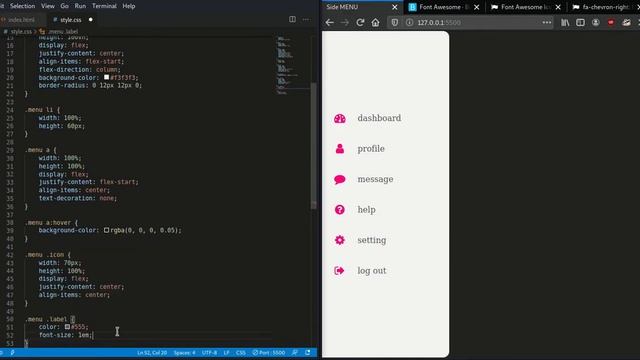Click the site information icon in the address bar

(409, 22)
